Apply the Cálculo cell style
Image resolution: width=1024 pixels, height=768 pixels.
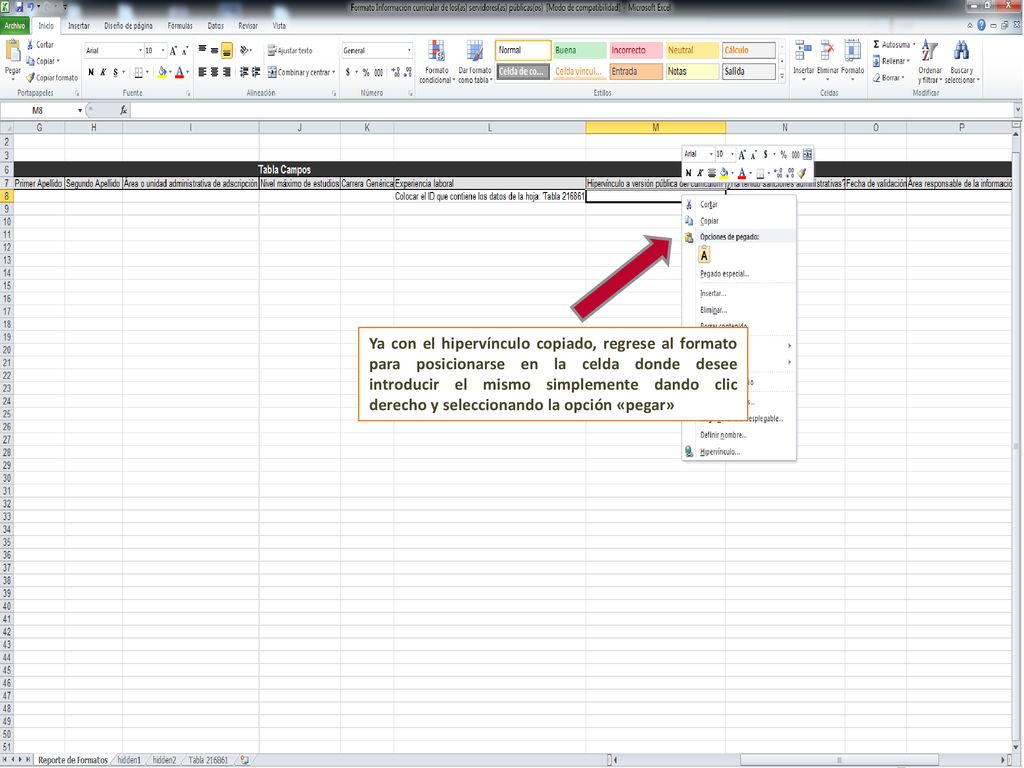[748, 50]
